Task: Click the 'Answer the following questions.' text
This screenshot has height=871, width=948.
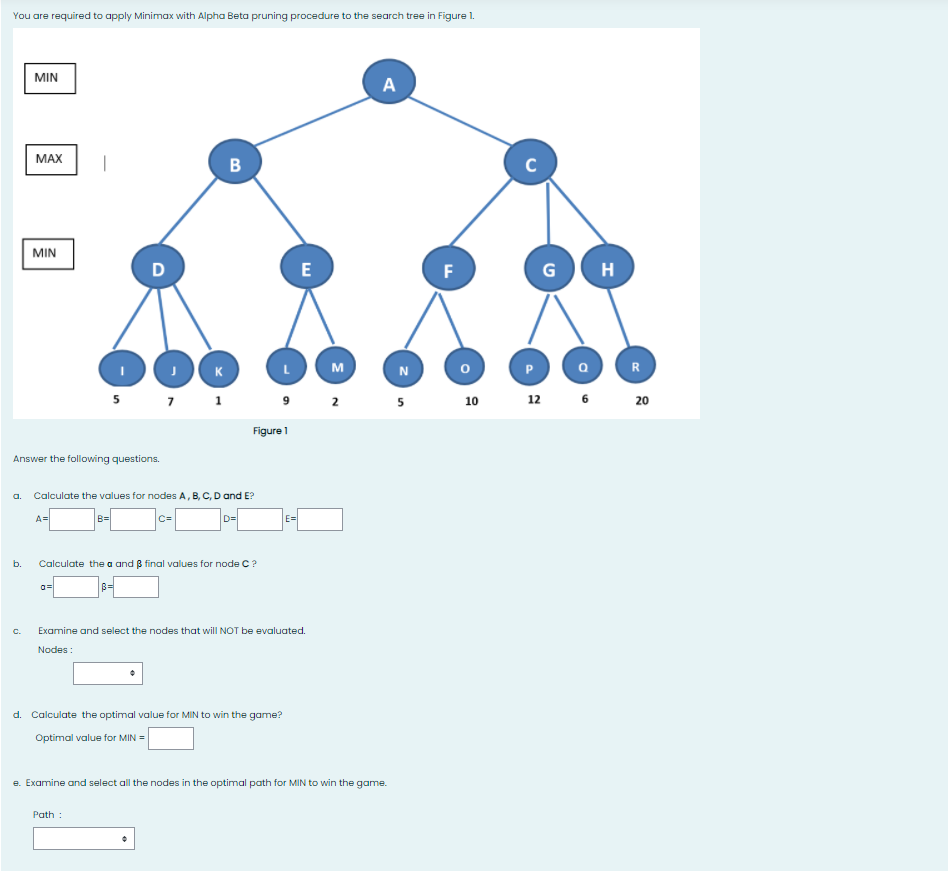Action: click(86, 459)
